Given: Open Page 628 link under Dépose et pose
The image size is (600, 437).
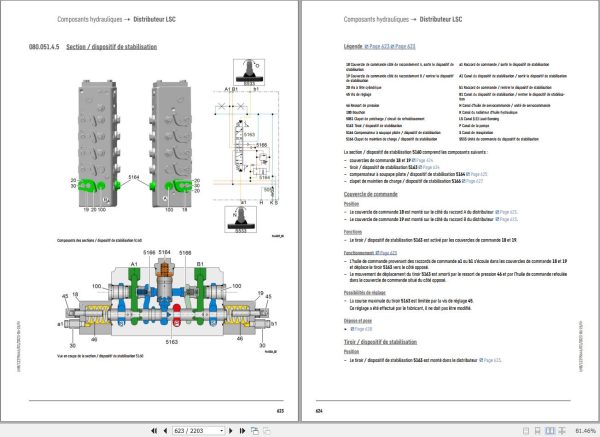Looking at the screenshot, I should coord(361,329).
